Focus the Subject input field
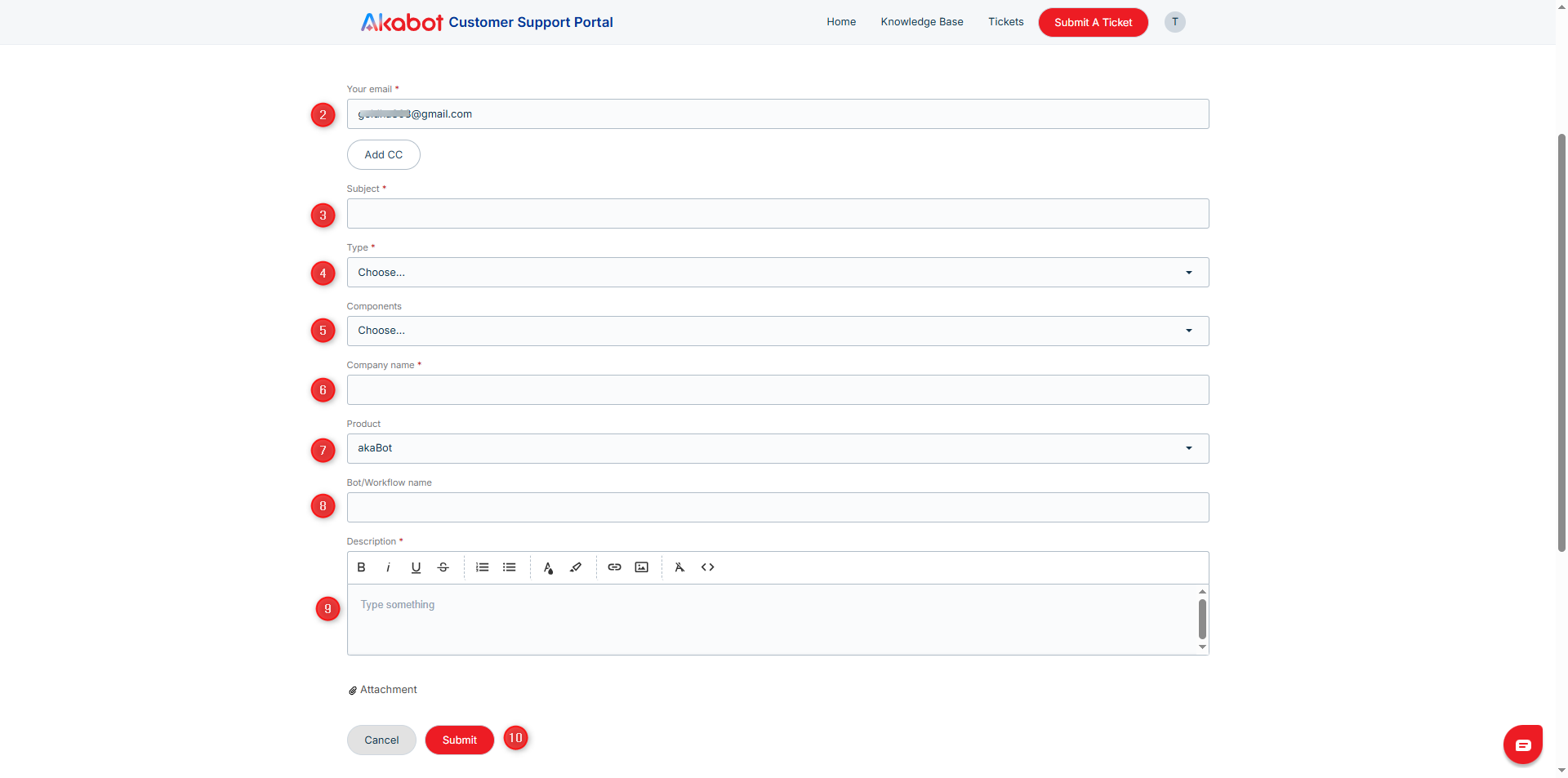Image resolution: width=1568 pixels, height=778 pixels. pyautogui.click(x=777, y=214)
